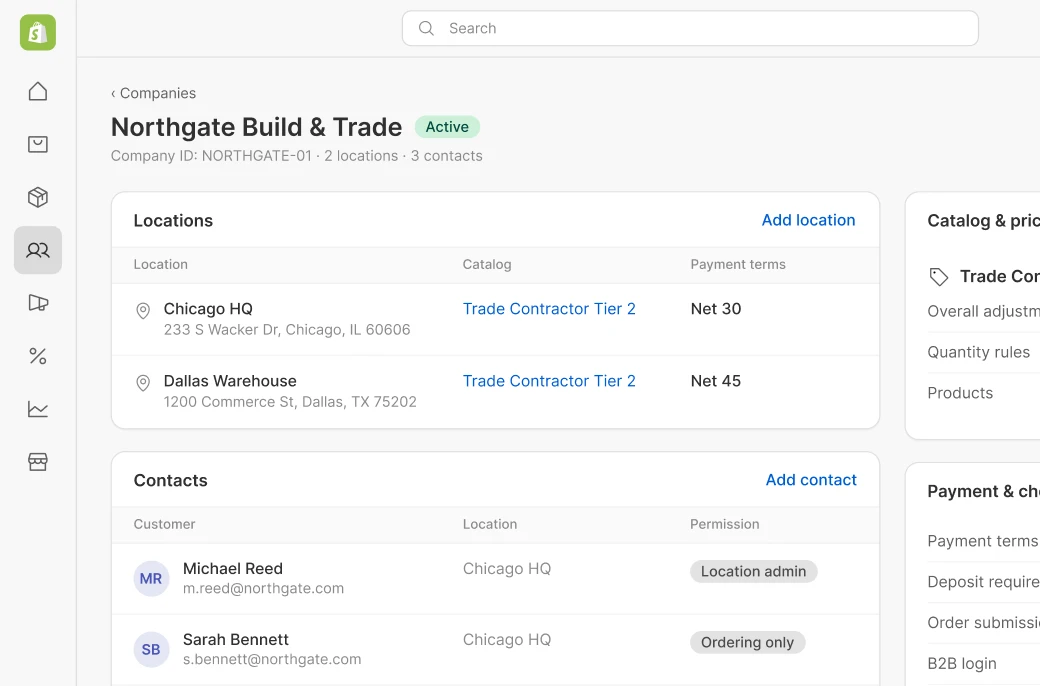
Task: Click Add location link
Action: coord(809,220)
